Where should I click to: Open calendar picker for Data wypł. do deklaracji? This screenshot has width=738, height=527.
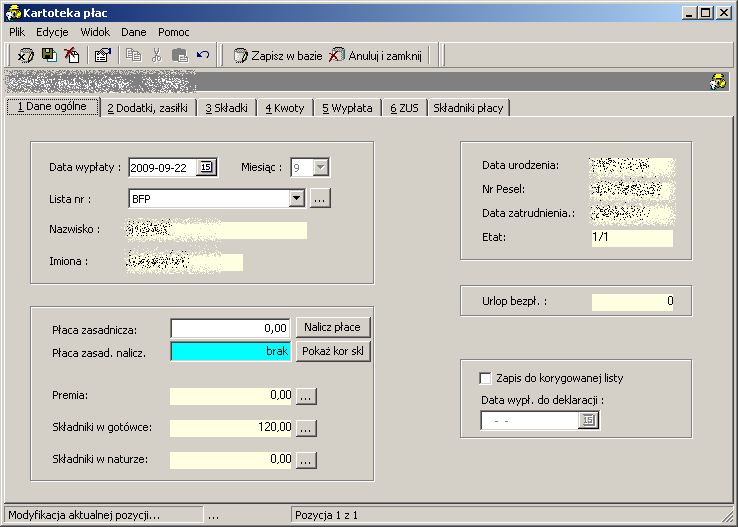tap(588, 420)
